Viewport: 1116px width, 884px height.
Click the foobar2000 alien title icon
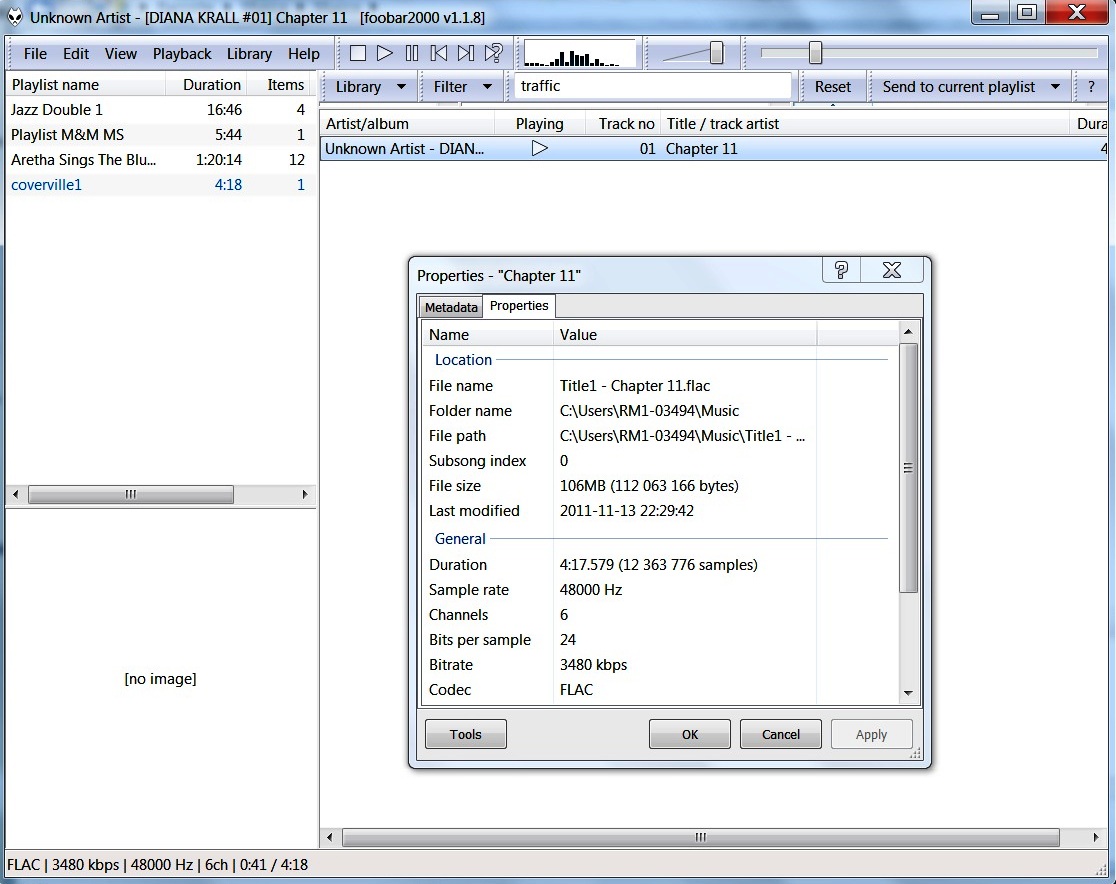click(15, 17)
